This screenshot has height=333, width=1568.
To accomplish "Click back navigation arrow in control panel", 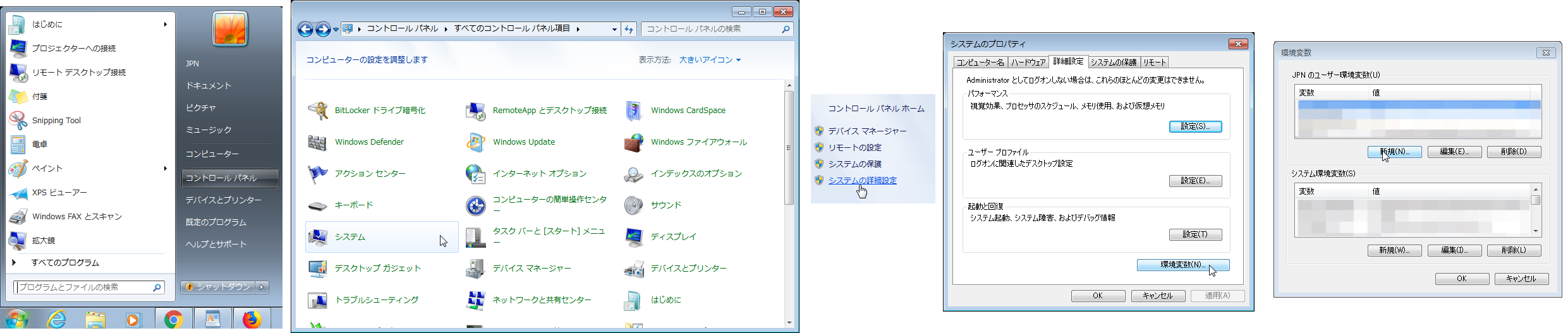I will (x=305, y=29).
